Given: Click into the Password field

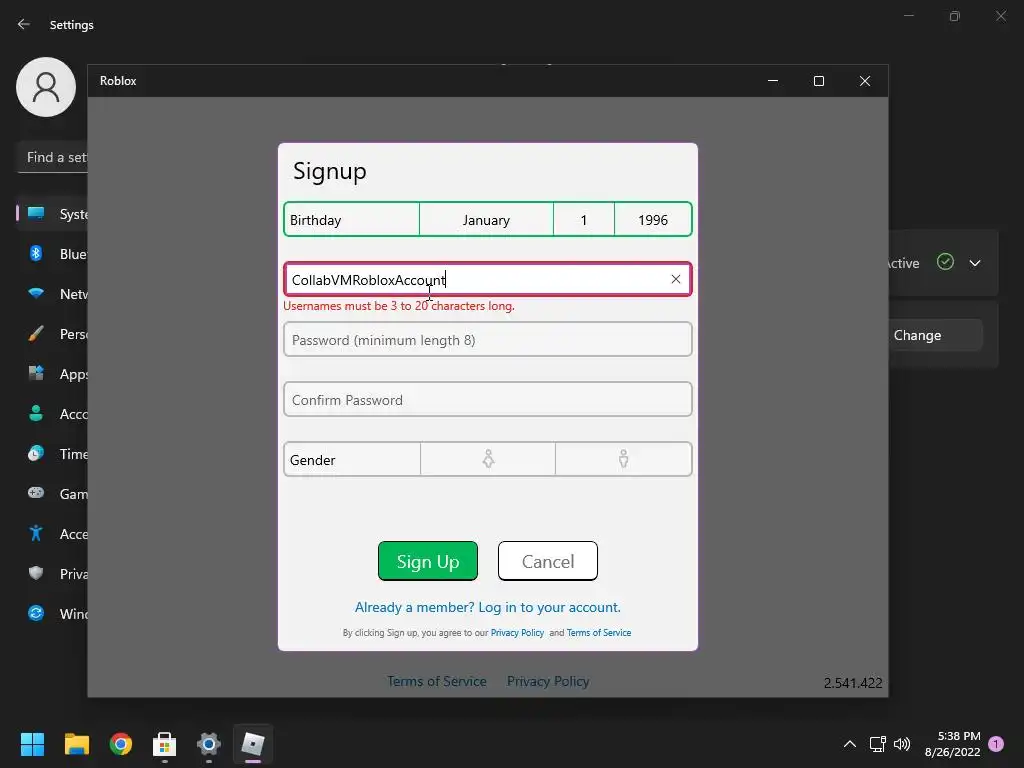Looking at the screenshot, I should [x=488, y=340].
